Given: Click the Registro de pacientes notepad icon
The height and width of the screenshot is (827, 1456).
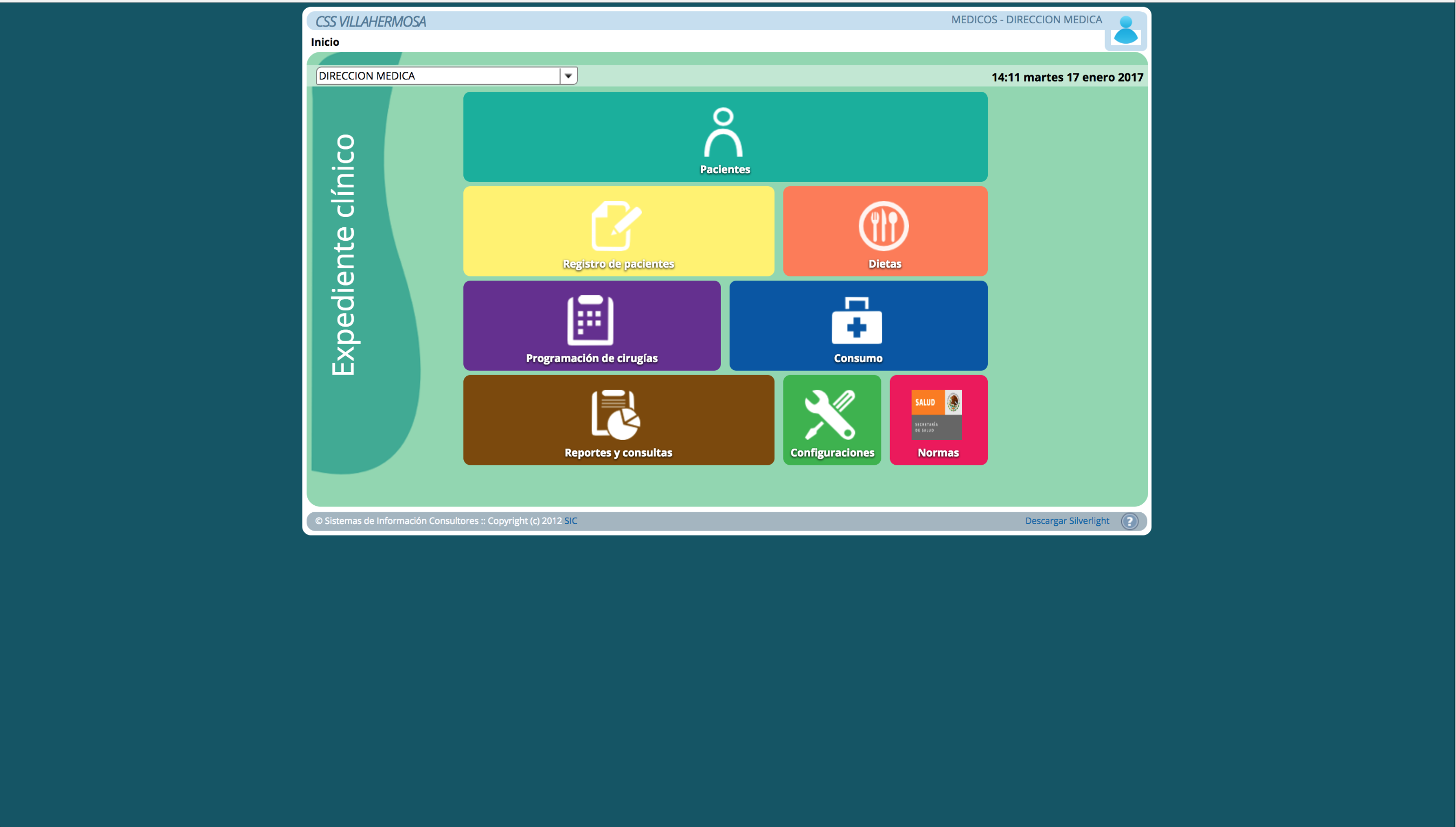Looking at the screenshot, I should pos(616,226).
